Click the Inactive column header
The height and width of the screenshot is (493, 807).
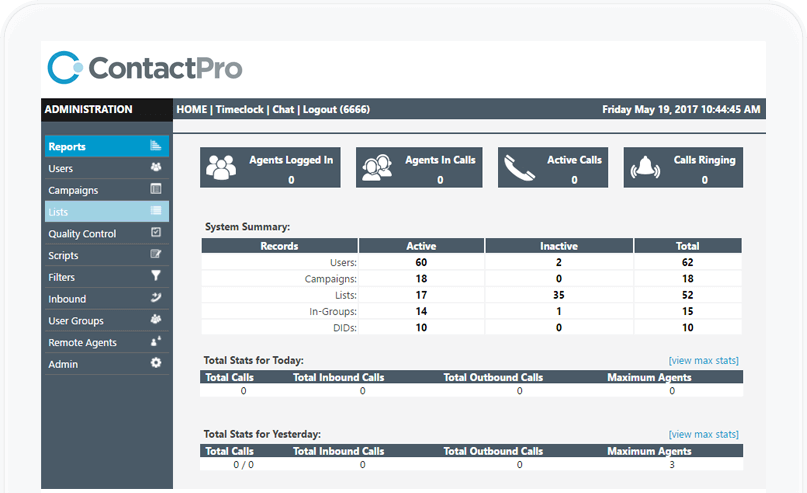pos(559,245)
